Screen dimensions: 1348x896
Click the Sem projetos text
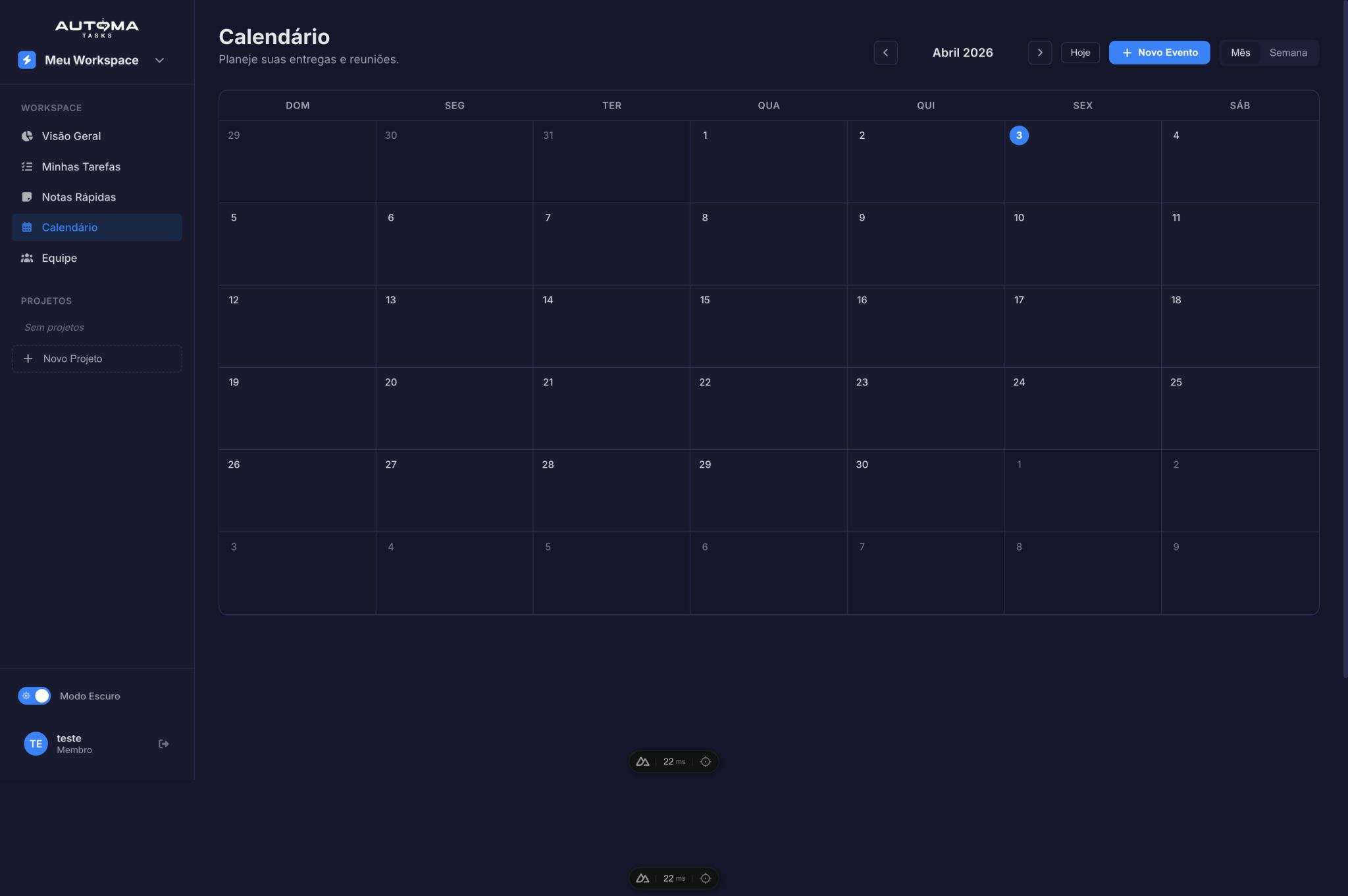[x=54, y=327]
